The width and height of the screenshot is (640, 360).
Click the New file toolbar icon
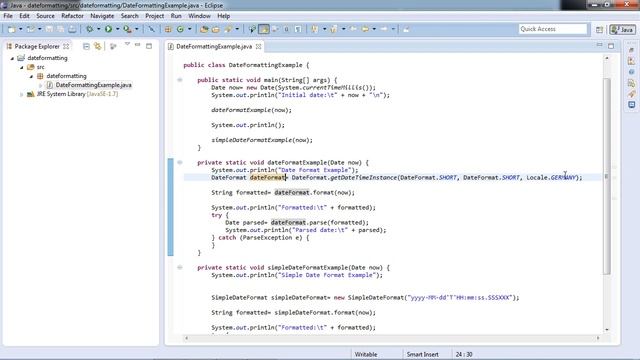click(11, 29)
